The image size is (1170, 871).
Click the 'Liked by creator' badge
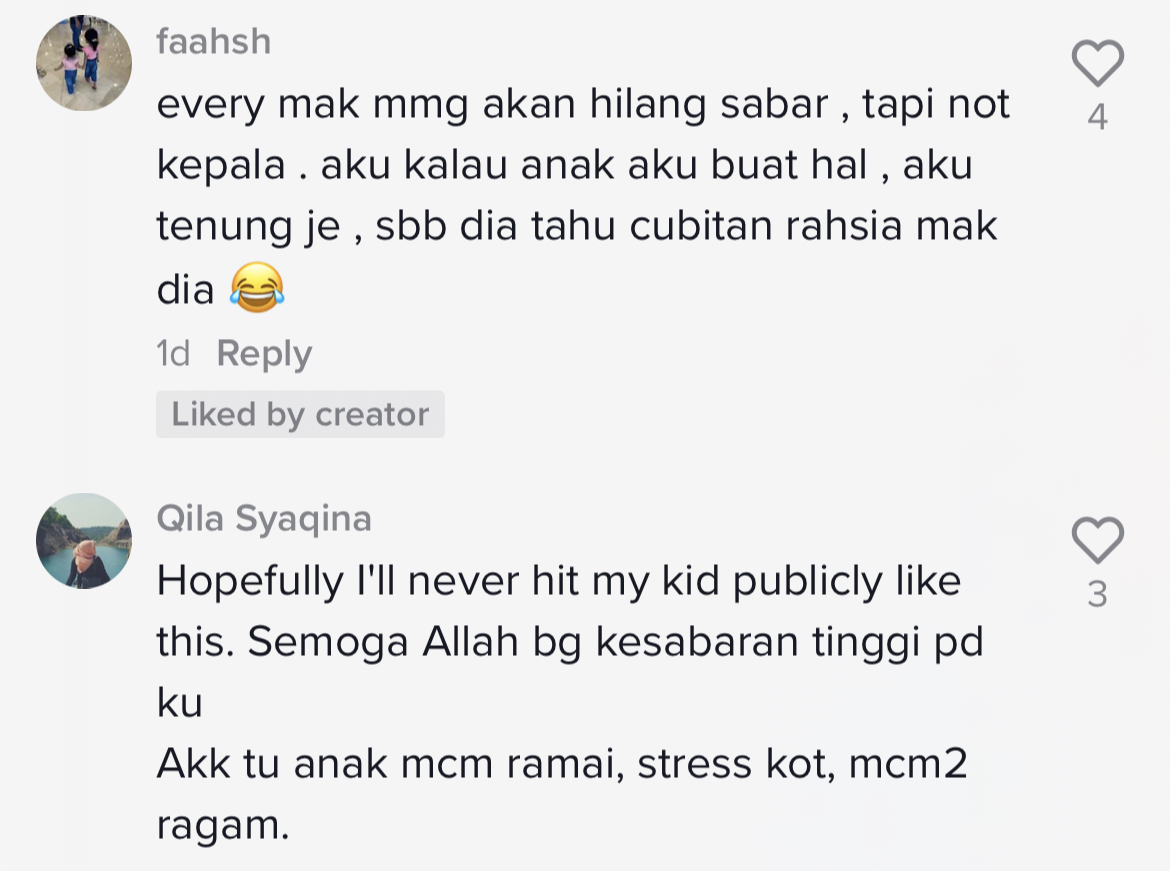(x=300, y=414)
